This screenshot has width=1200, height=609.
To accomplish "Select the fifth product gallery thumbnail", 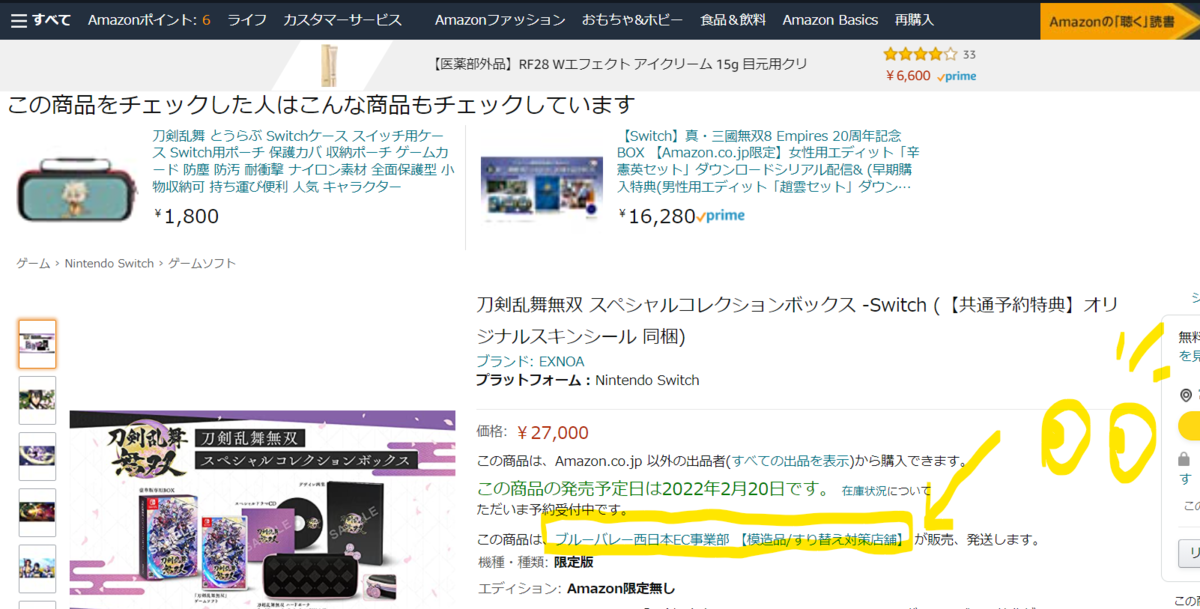I will (x=37, y=568).
